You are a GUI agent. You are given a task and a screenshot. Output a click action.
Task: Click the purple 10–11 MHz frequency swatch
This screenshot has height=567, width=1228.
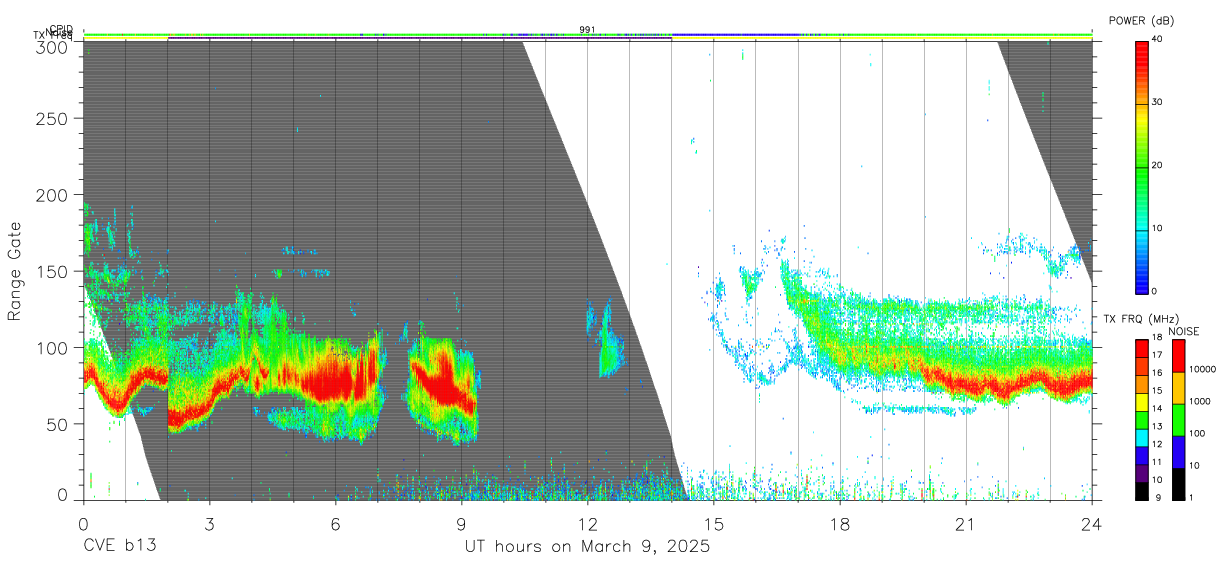point(1141,472)
